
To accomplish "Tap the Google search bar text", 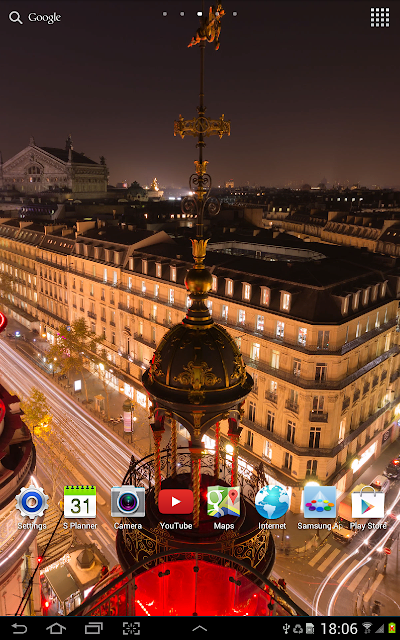I will 44,18.
